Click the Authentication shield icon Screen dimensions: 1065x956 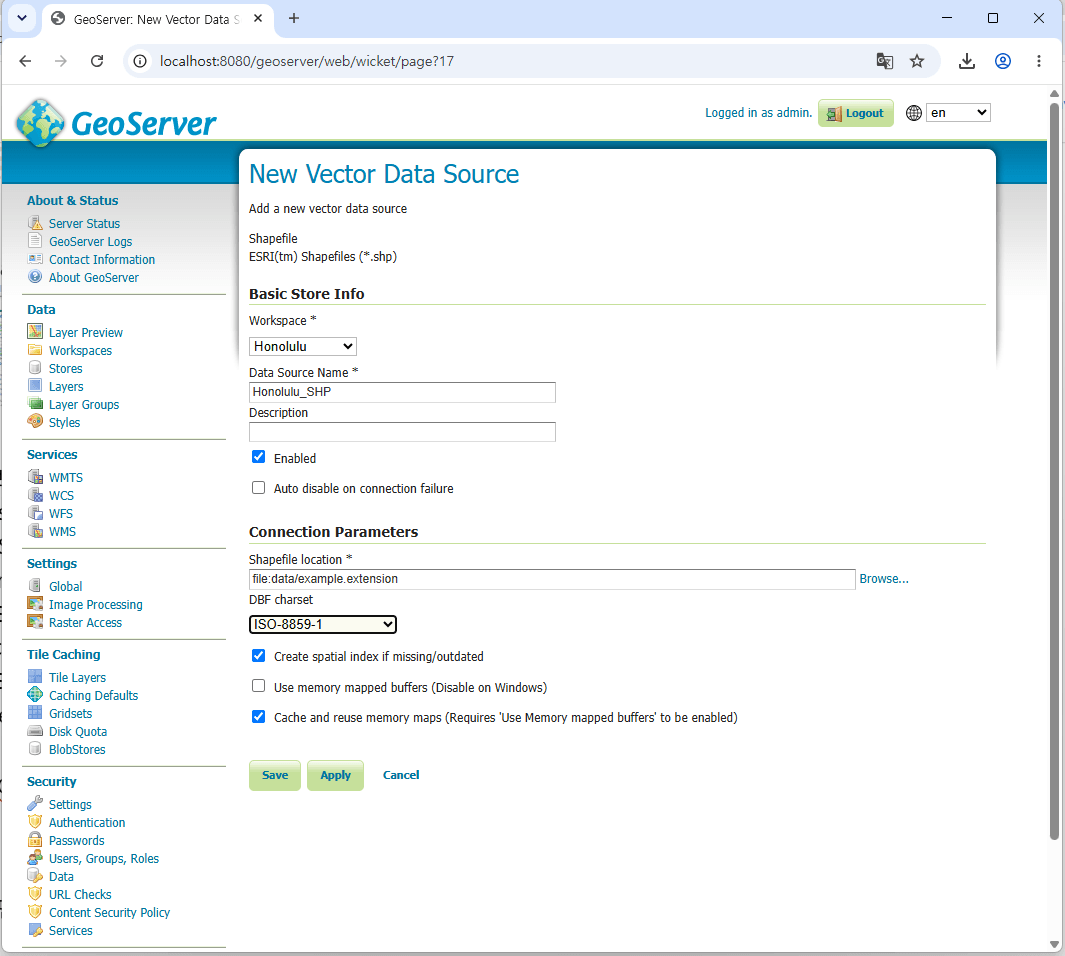pos(35,822)
